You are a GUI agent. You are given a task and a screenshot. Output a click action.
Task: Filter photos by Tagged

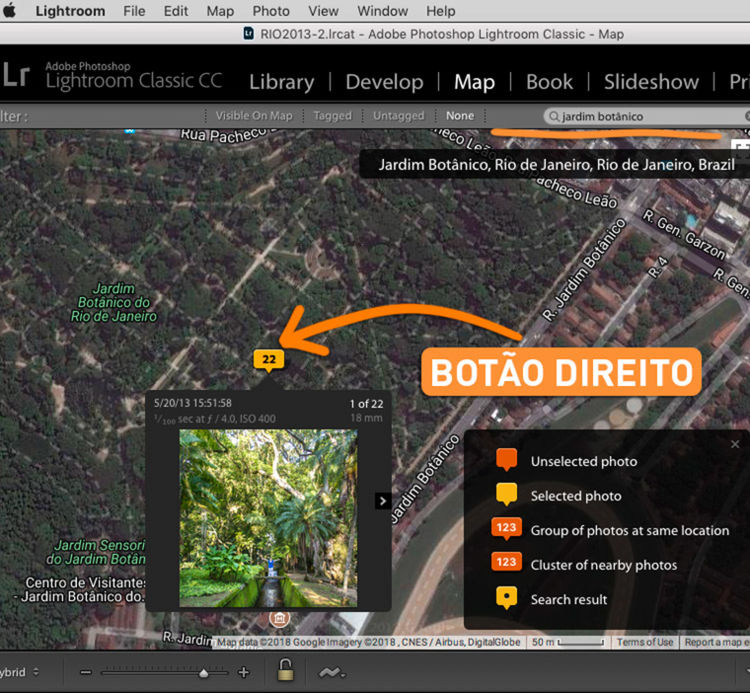(x=332, y=116)
